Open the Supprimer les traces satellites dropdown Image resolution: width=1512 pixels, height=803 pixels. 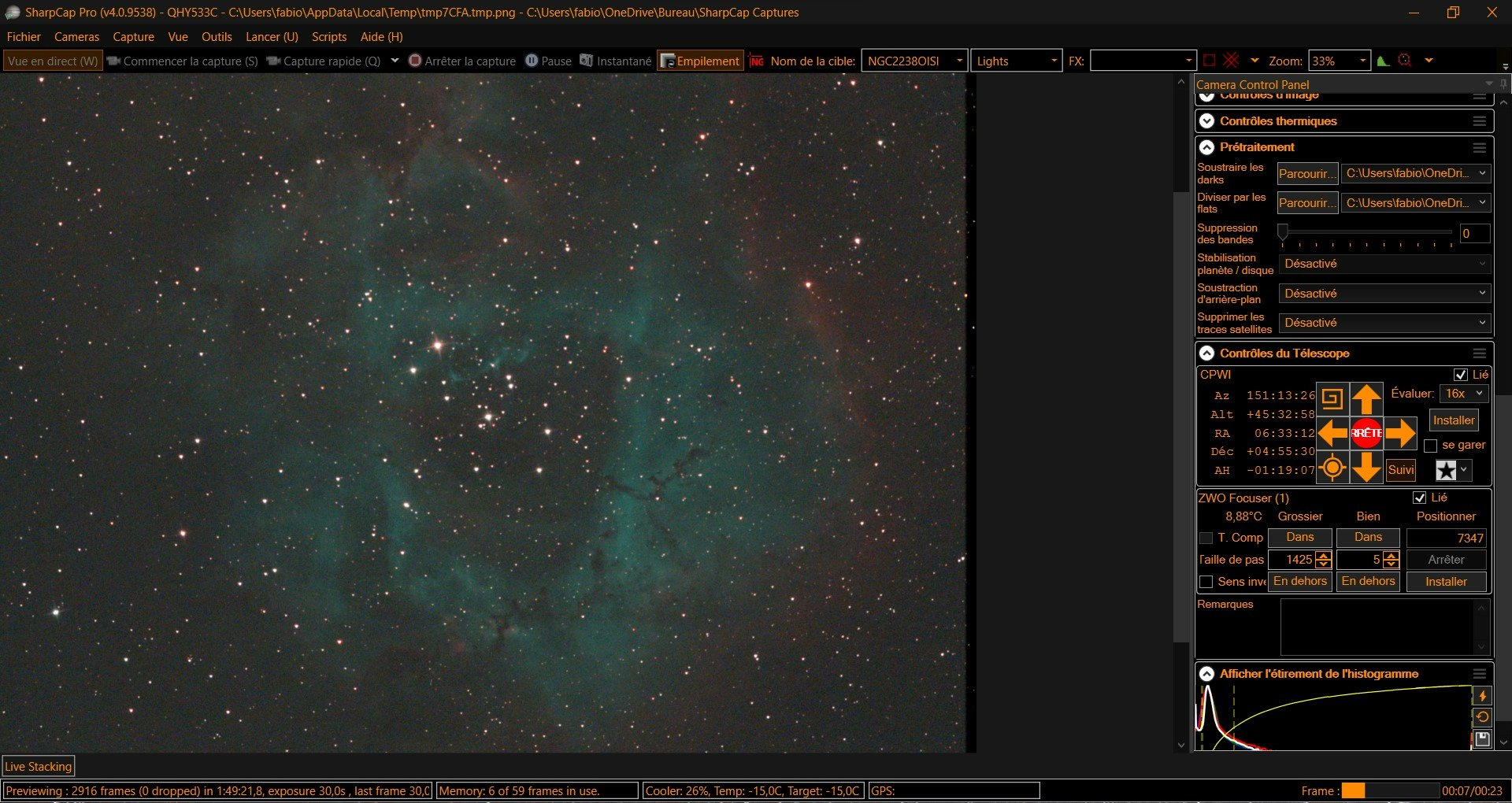[x=1384, y=323]
